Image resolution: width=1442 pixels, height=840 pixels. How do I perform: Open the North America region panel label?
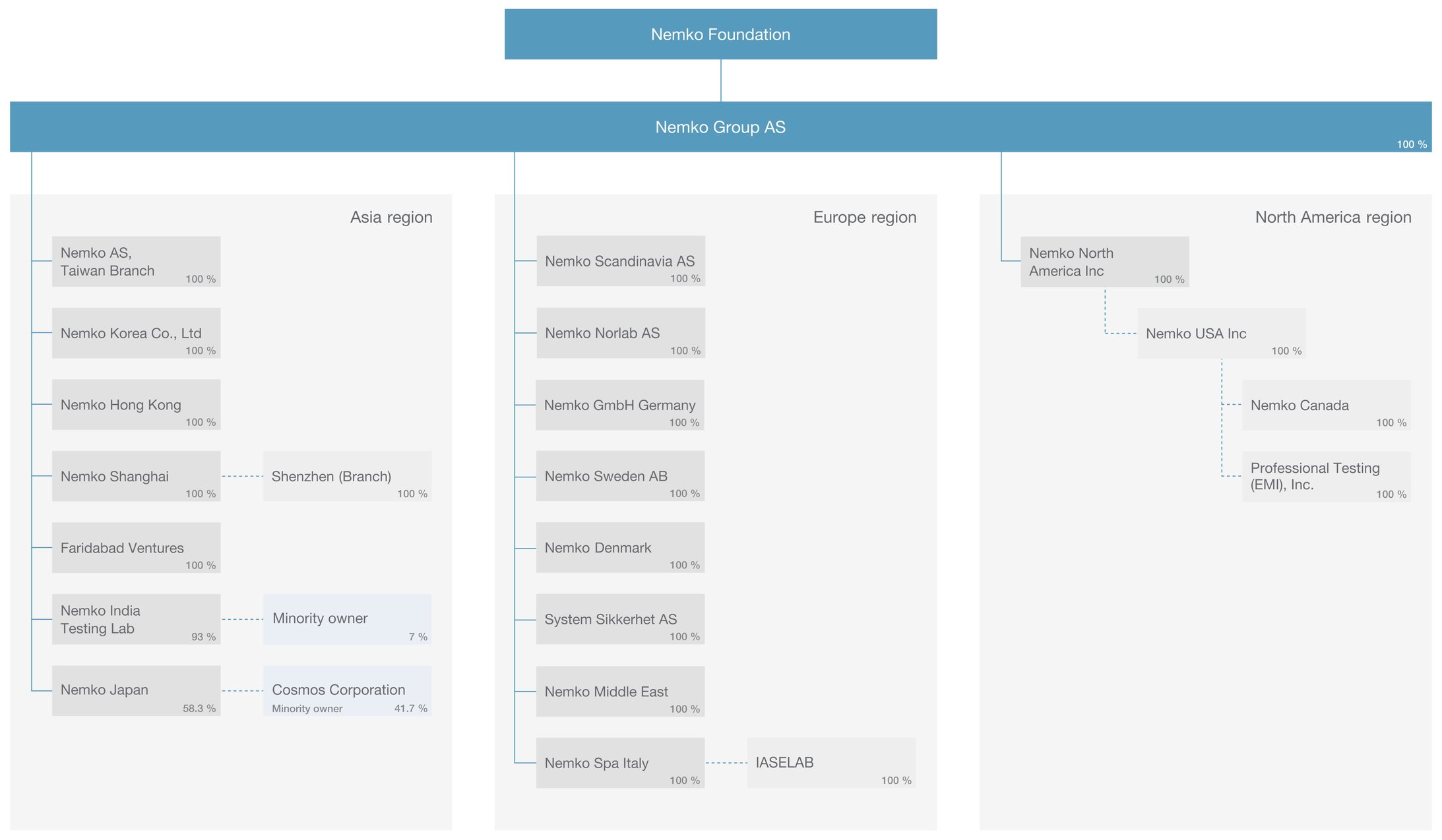pos(1332,217)
